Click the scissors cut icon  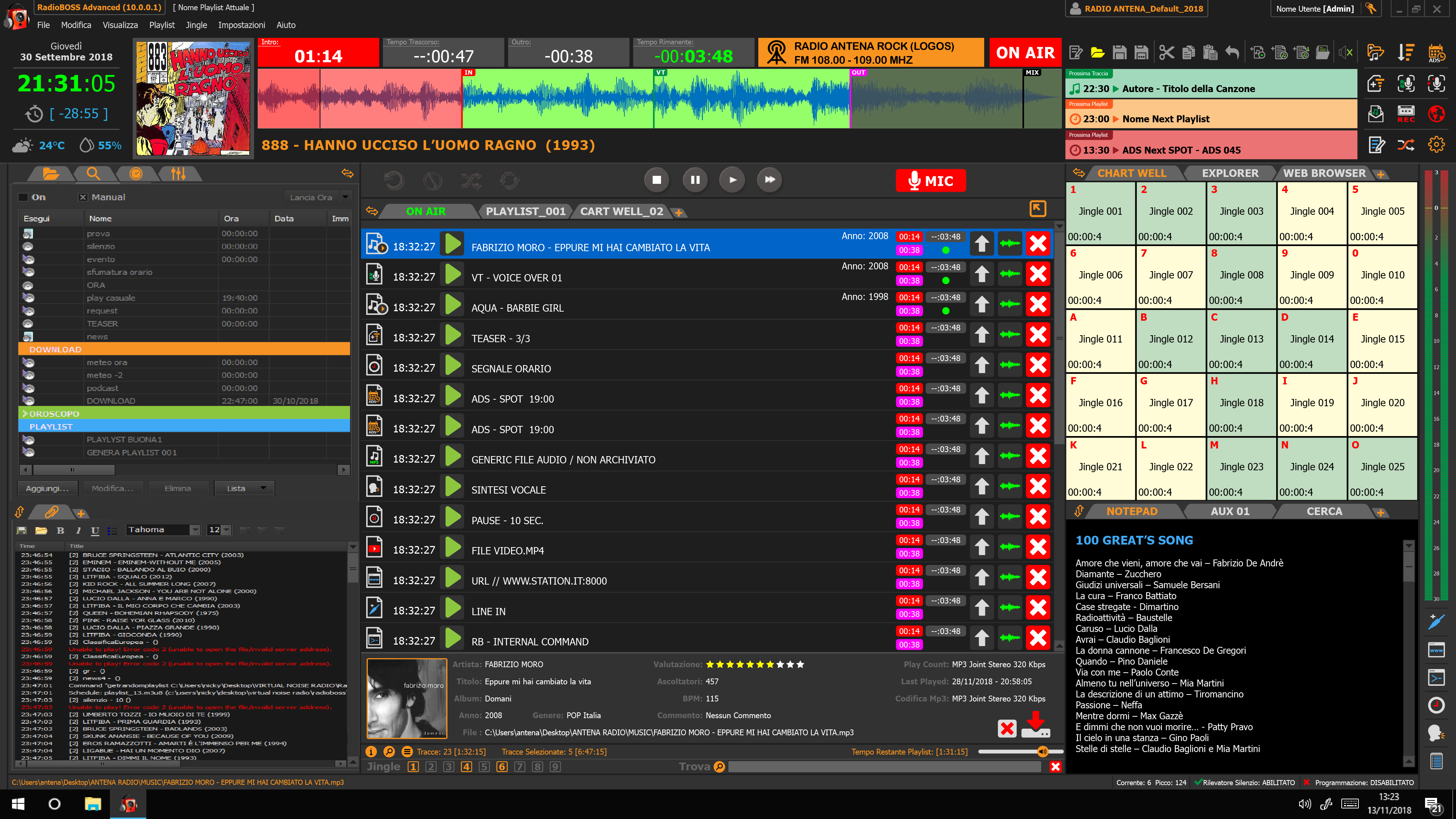tap(1166, 53)
